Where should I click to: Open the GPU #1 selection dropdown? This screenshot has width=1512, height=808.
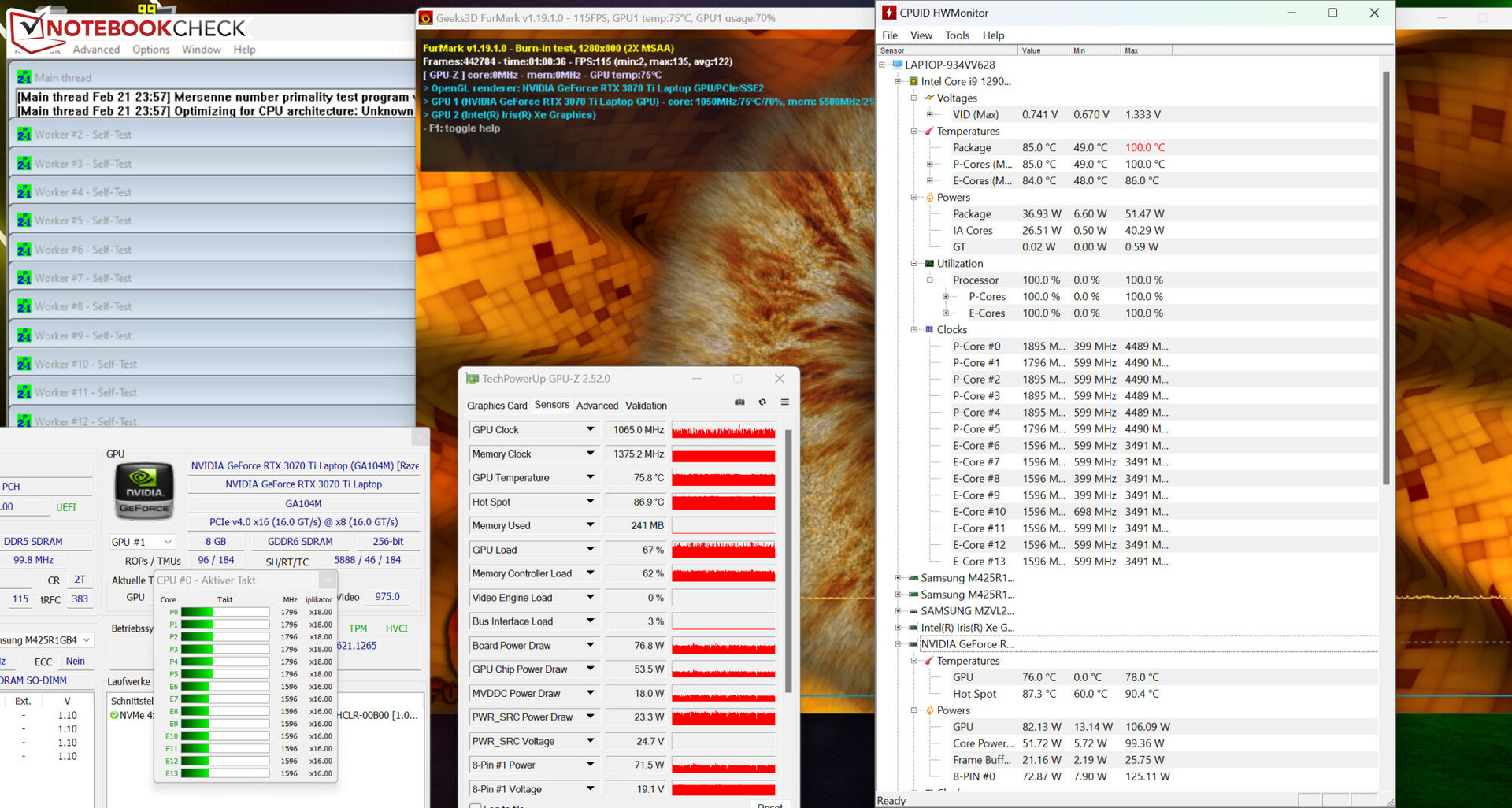pyautogui.click(x=142, y=542)
